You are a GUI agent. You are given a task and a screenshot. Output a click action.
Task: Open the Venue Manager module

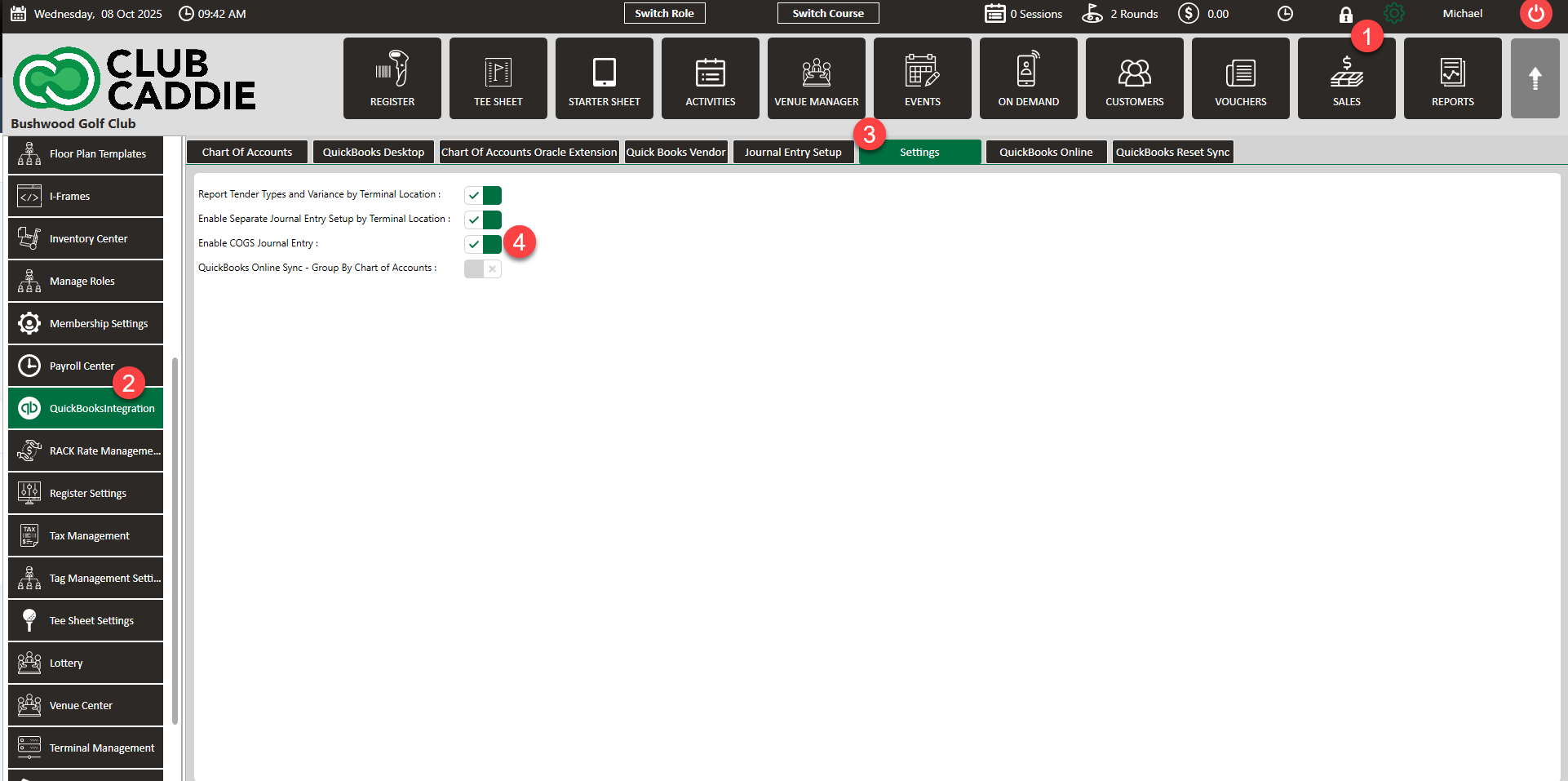click(817, 78)
